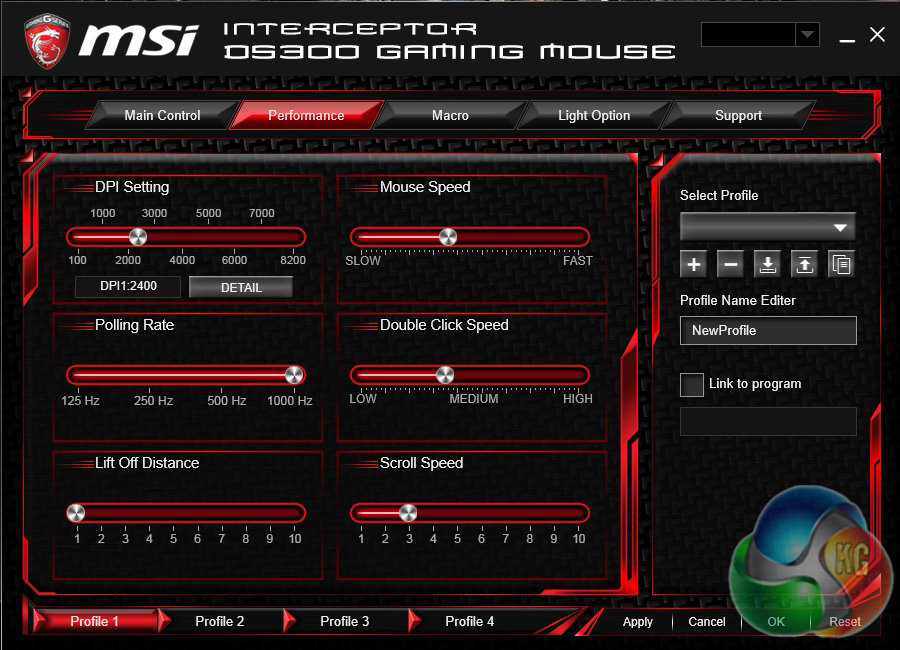Click the Polling Rate slider knob
This screenshot has width=900, height=650.
pos(294,375)
